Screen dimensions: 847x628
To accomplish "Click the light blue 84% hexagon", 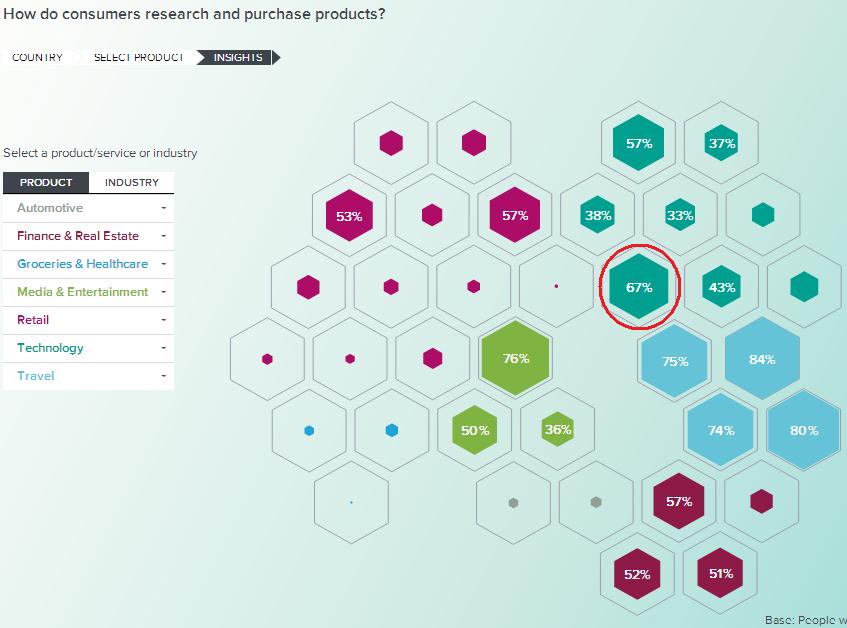I will click(762, 359).
